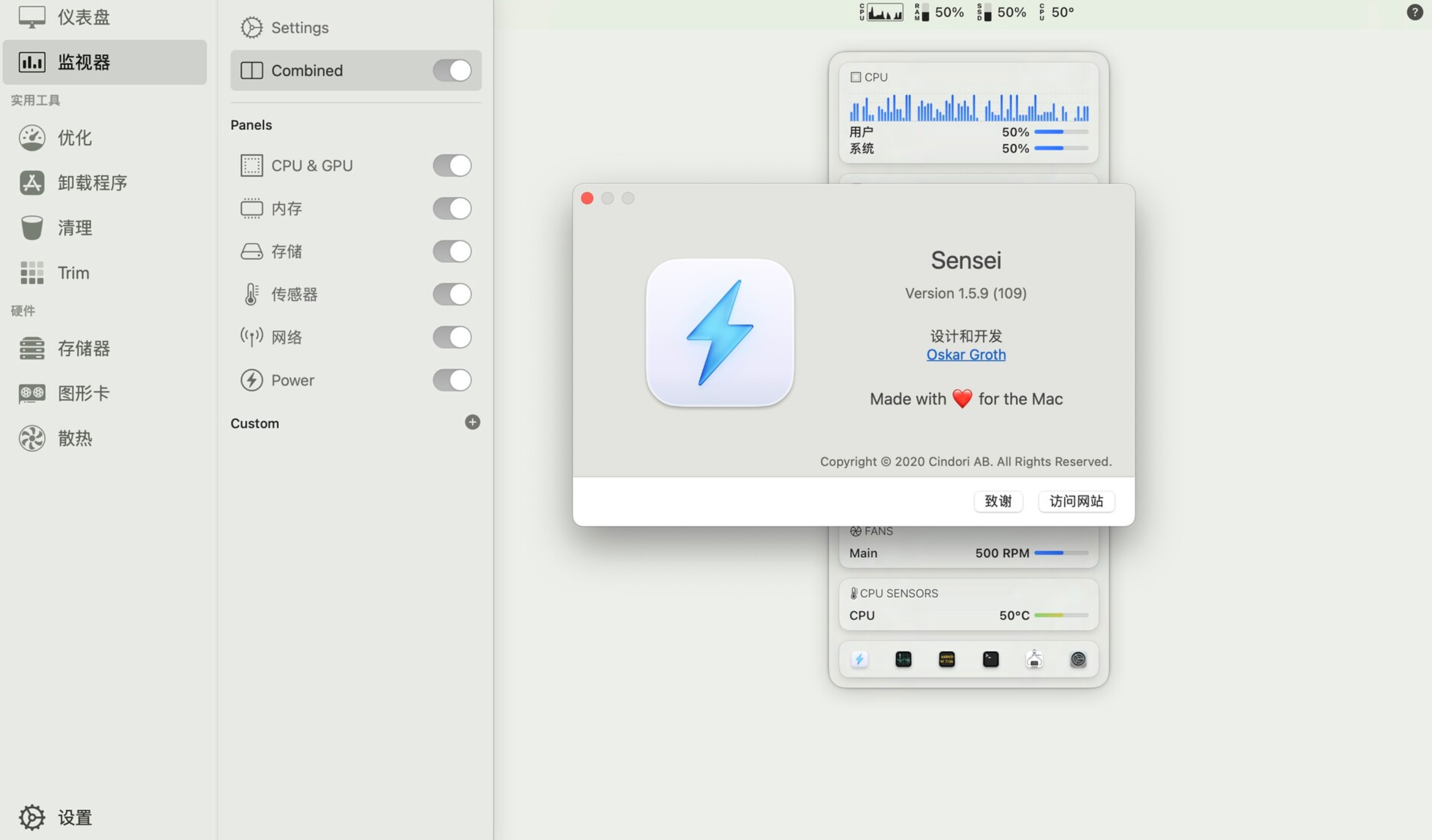Click Made with heart for the Mac text

(966, 399)
